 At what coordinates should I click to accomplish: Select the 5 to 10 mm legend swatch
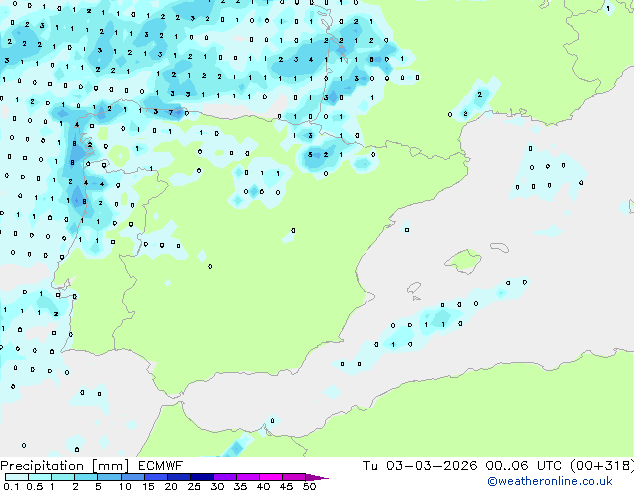coord(109,477)
